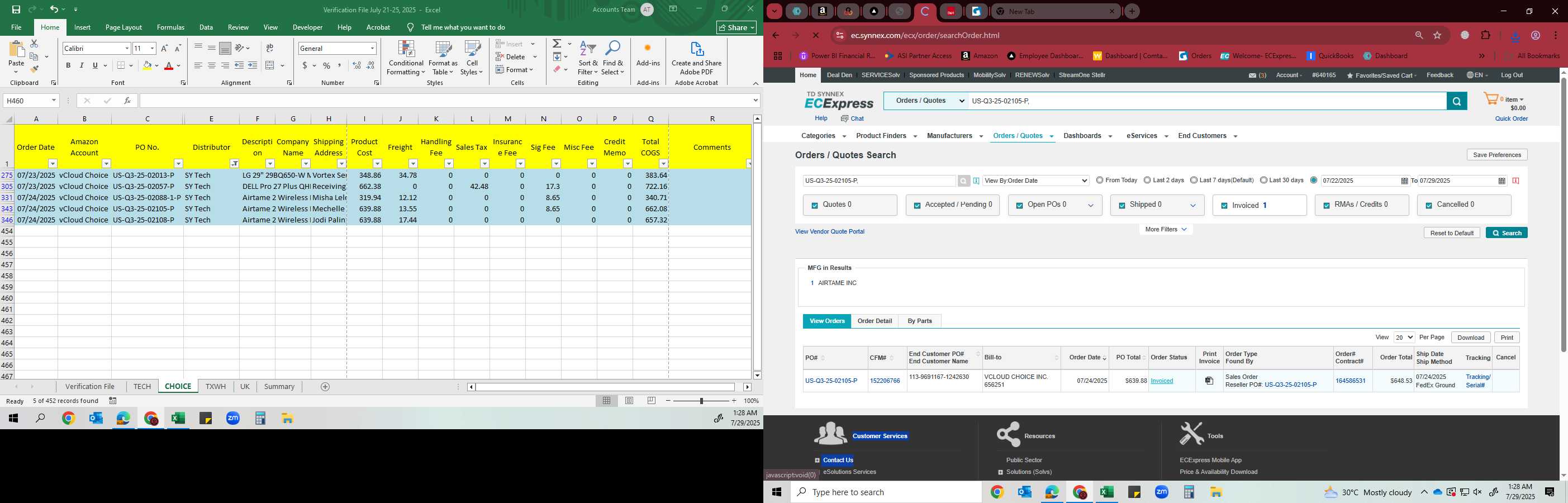Screen dimensions: 1568x503
Task: Open the View 20 per page dropdown
Action: click(1404, 338)
